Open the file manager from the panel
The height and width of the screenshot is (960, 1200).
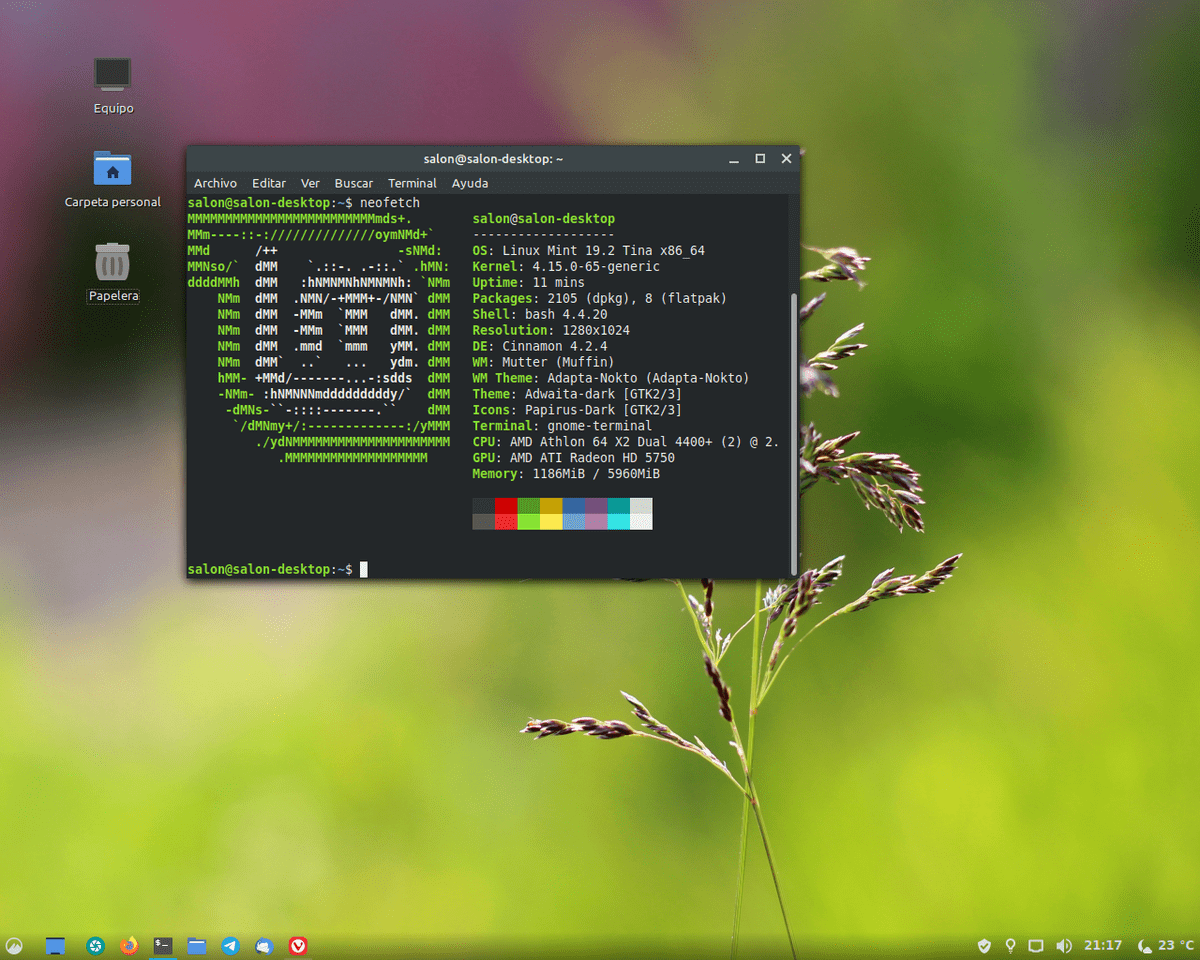197,945
